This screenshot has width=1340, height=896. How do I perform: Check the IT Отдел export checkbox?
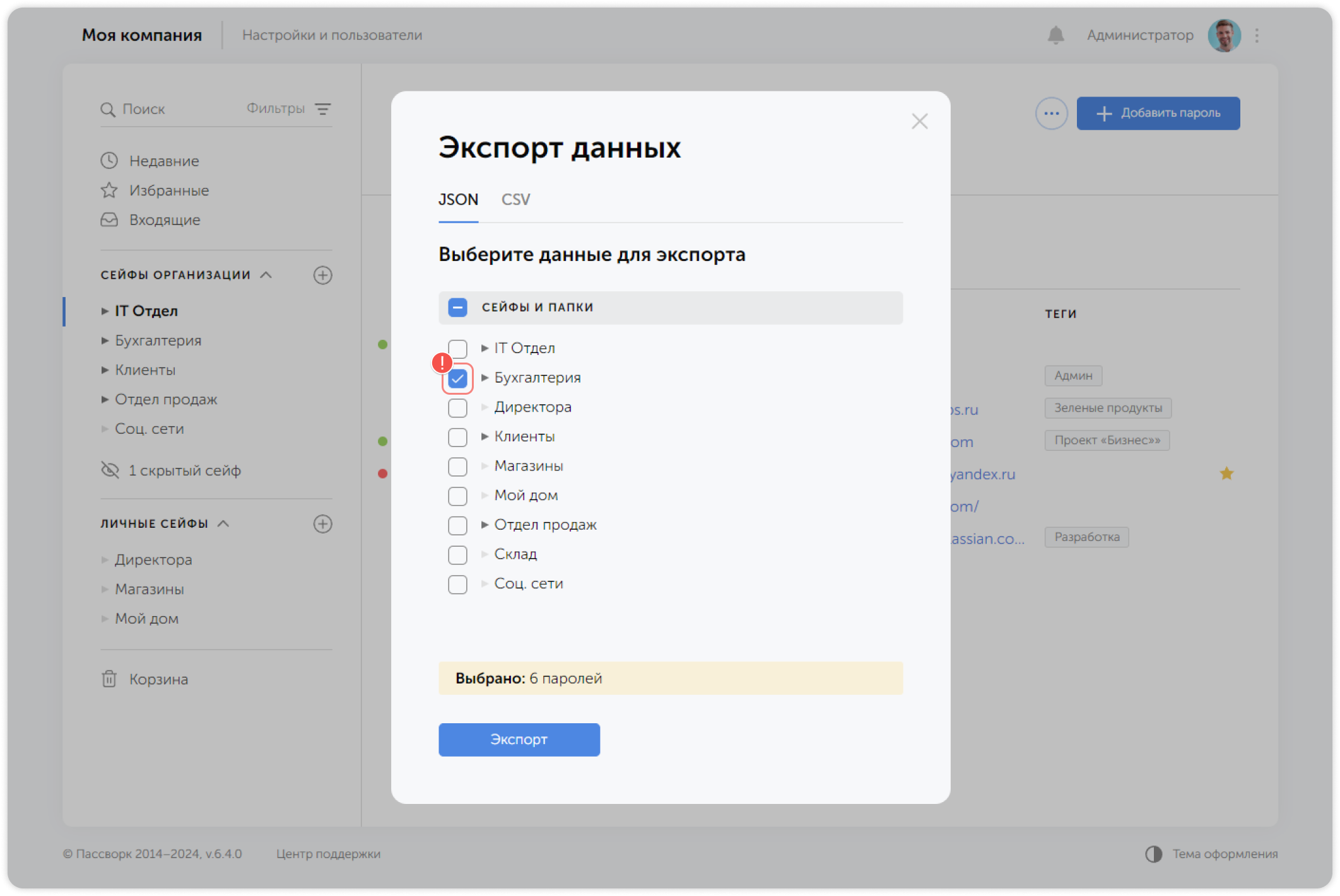(x=457, y=349)
